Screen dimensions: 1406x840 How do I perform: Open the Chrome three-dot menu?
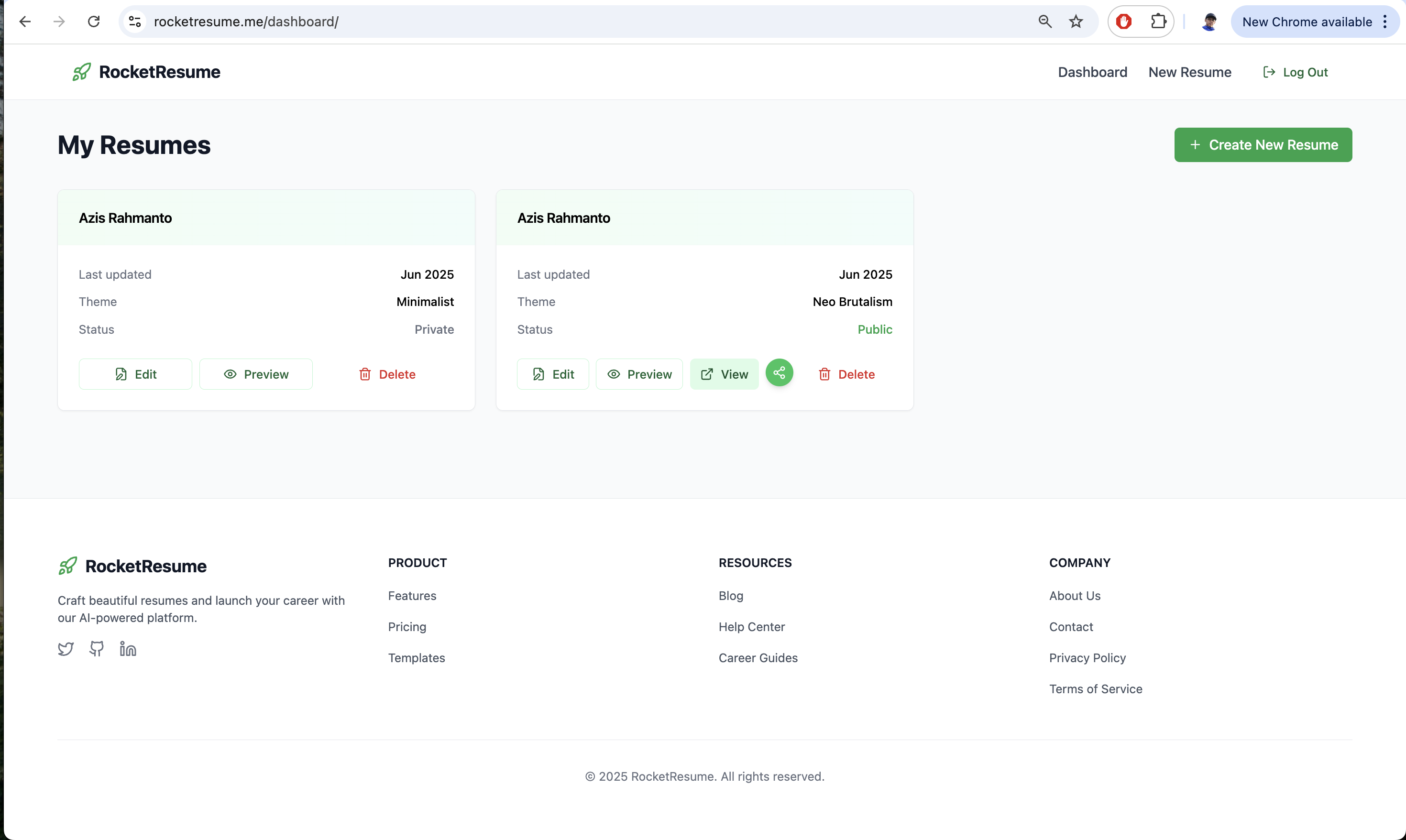pyautogui.click(x=1385, y=22)
